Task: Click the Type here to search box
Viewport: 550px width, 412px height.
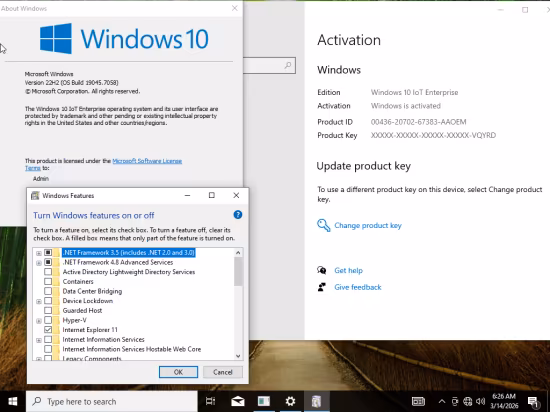Action: point(112,401)
